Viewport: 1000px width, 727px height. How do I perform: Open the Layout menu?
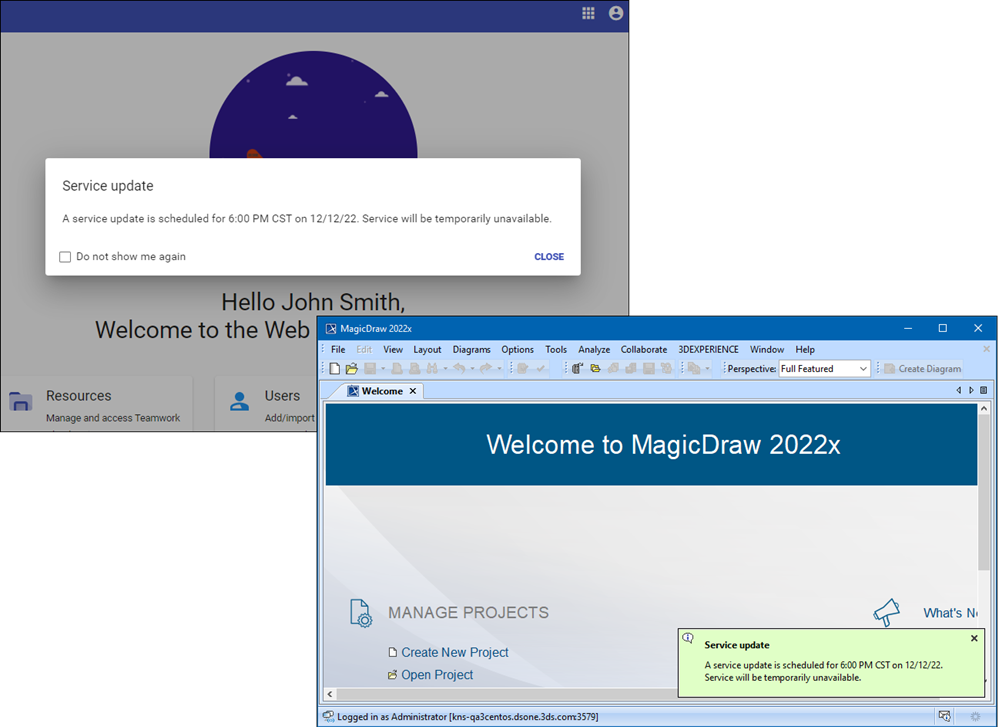click(427, 349)
